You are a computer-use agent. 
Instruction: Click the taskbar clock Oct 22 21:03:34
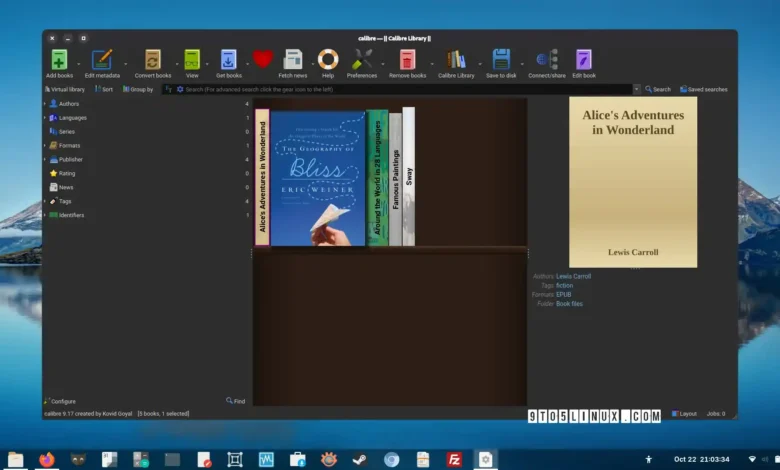pyautogui.click(x=701, y=459)
